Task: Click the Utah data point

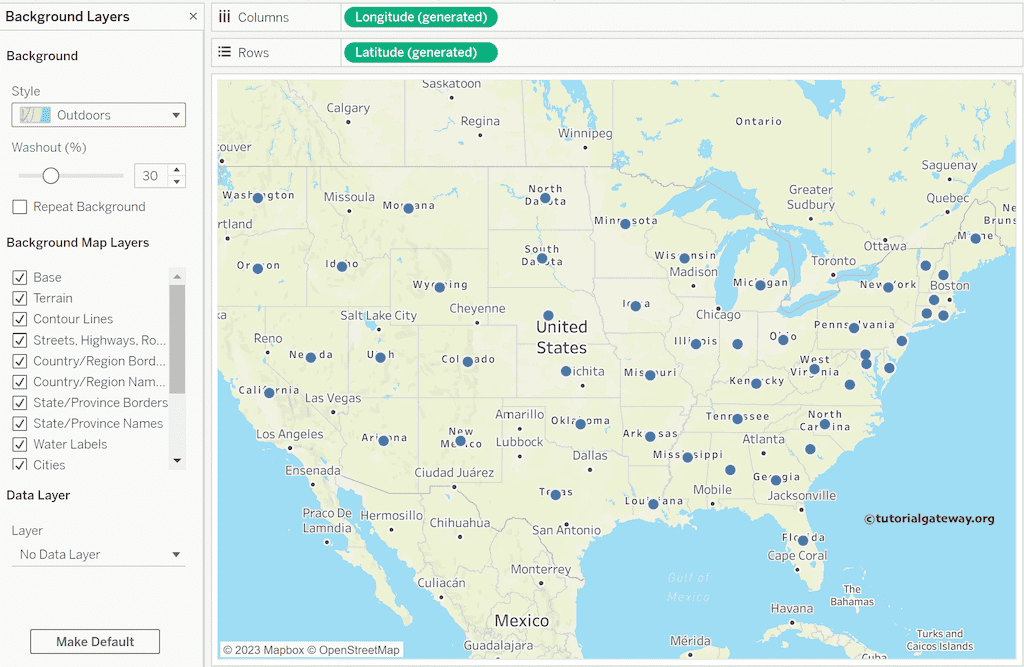Action: click(380, 357)
